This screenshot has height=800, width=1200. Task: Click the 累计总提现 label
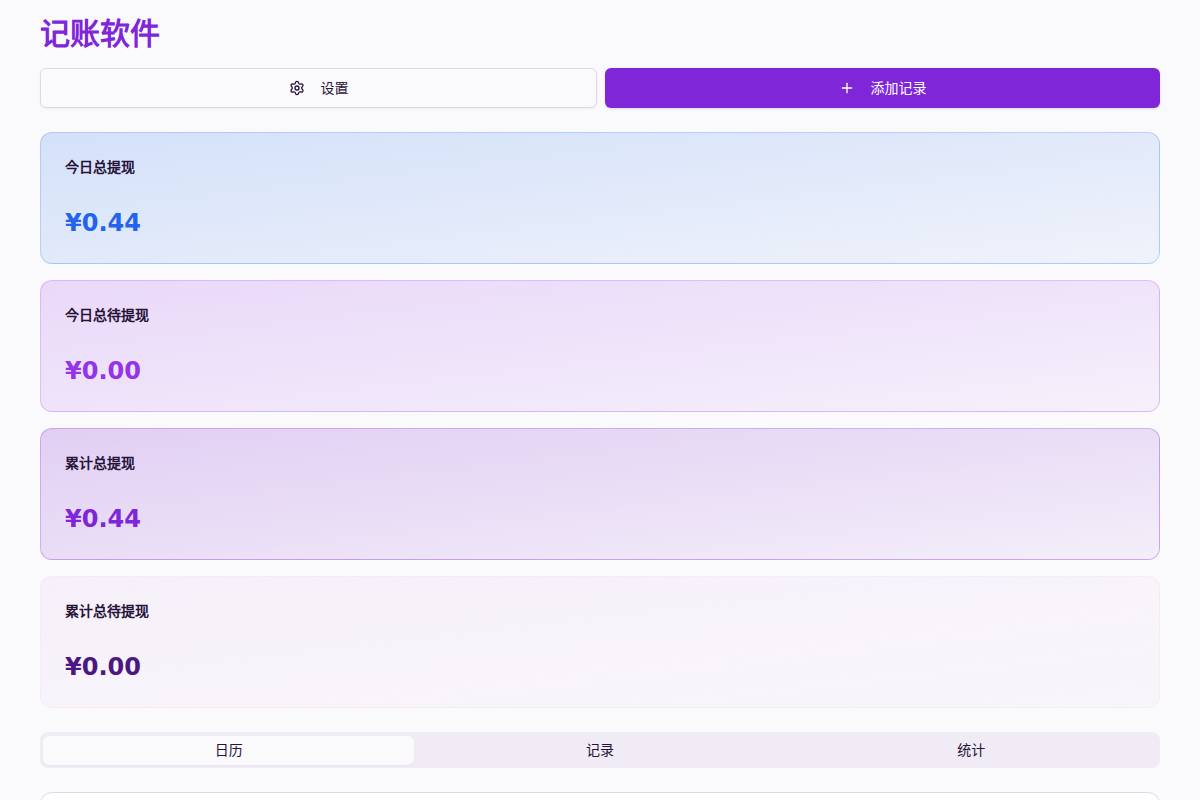coord(100,463)
